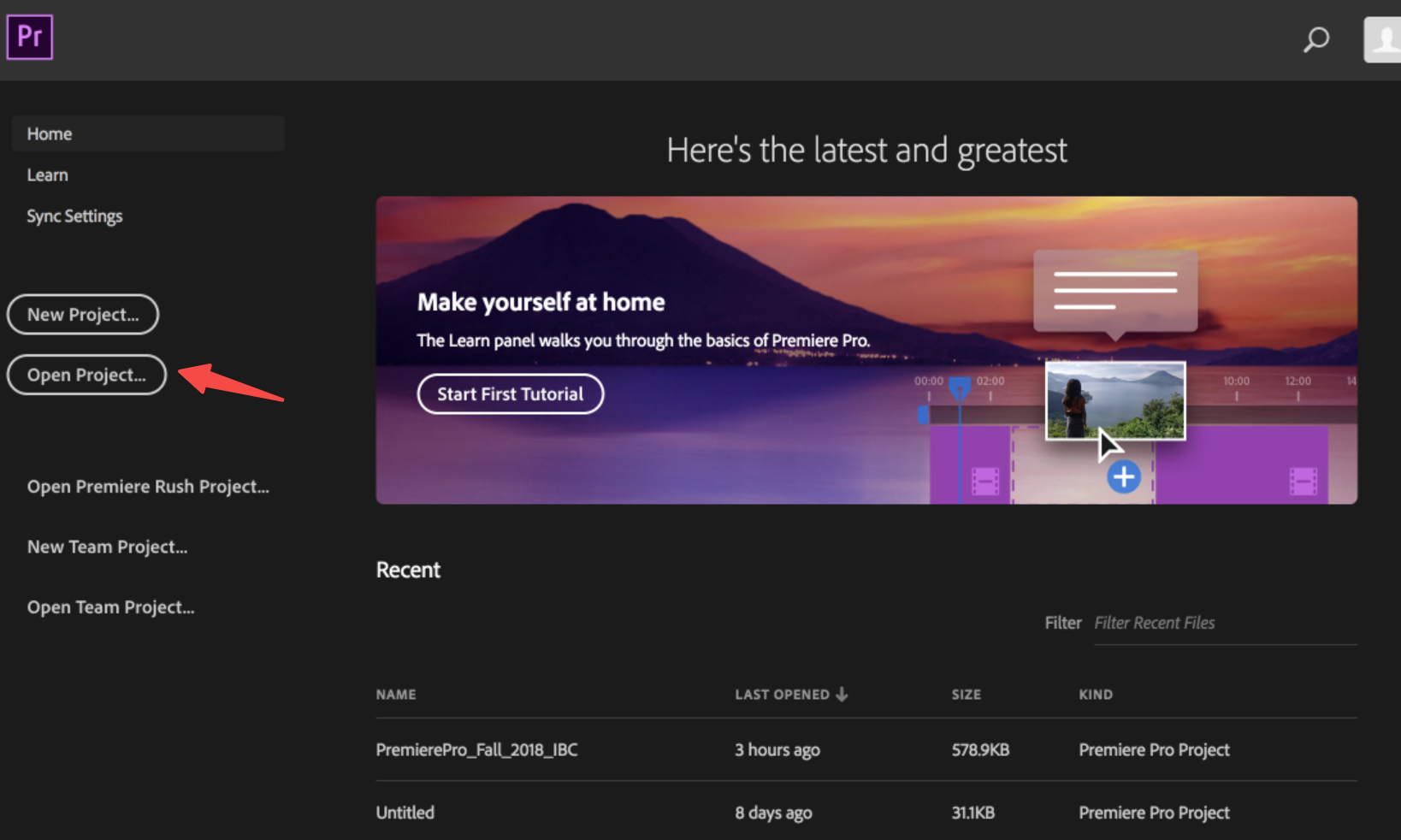Screen dimensions: 1401x840
Task: Open the search tool in the top bar
Action: [1315, 39]
